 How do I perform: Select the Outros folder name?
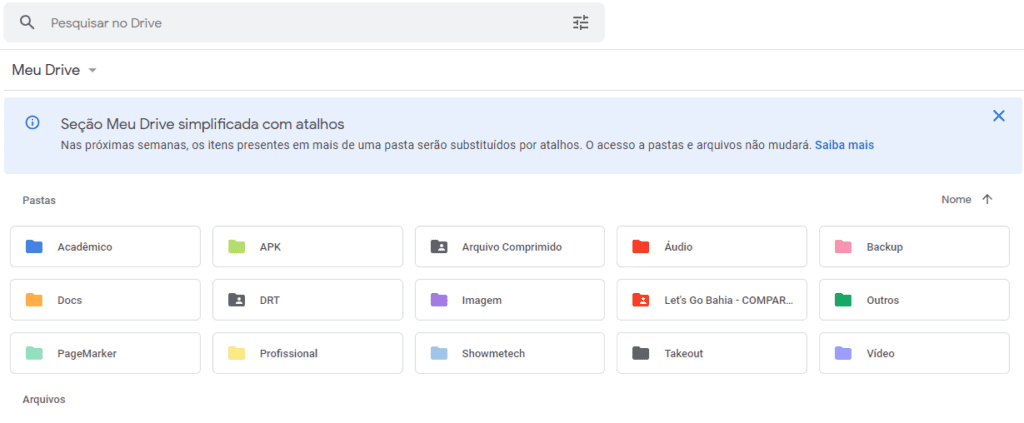[883, 301]
